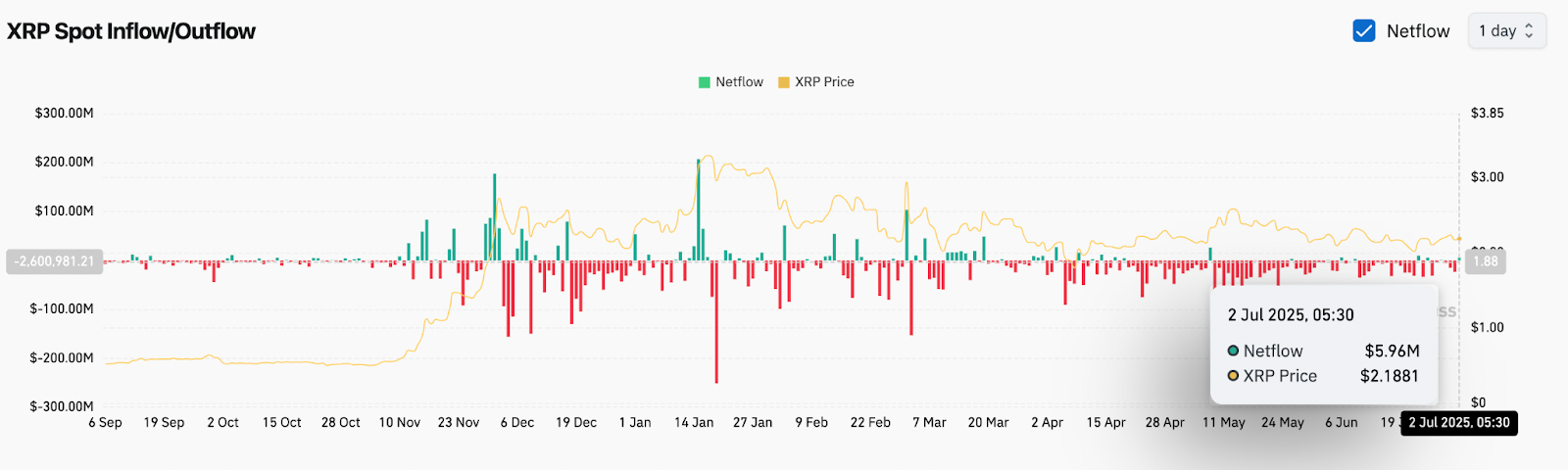Viewport: 1568px width, 470px height.
Task: Click the green Netflow legend swatch
Action: pyautogui.click(x=704, y=82)
